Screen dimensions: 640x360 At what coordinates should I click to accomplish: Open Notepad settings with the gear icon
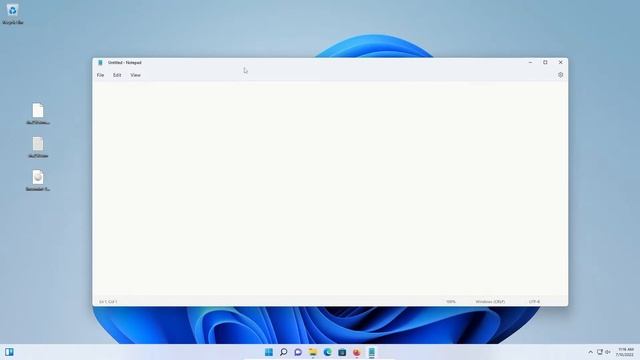(560, 75)
